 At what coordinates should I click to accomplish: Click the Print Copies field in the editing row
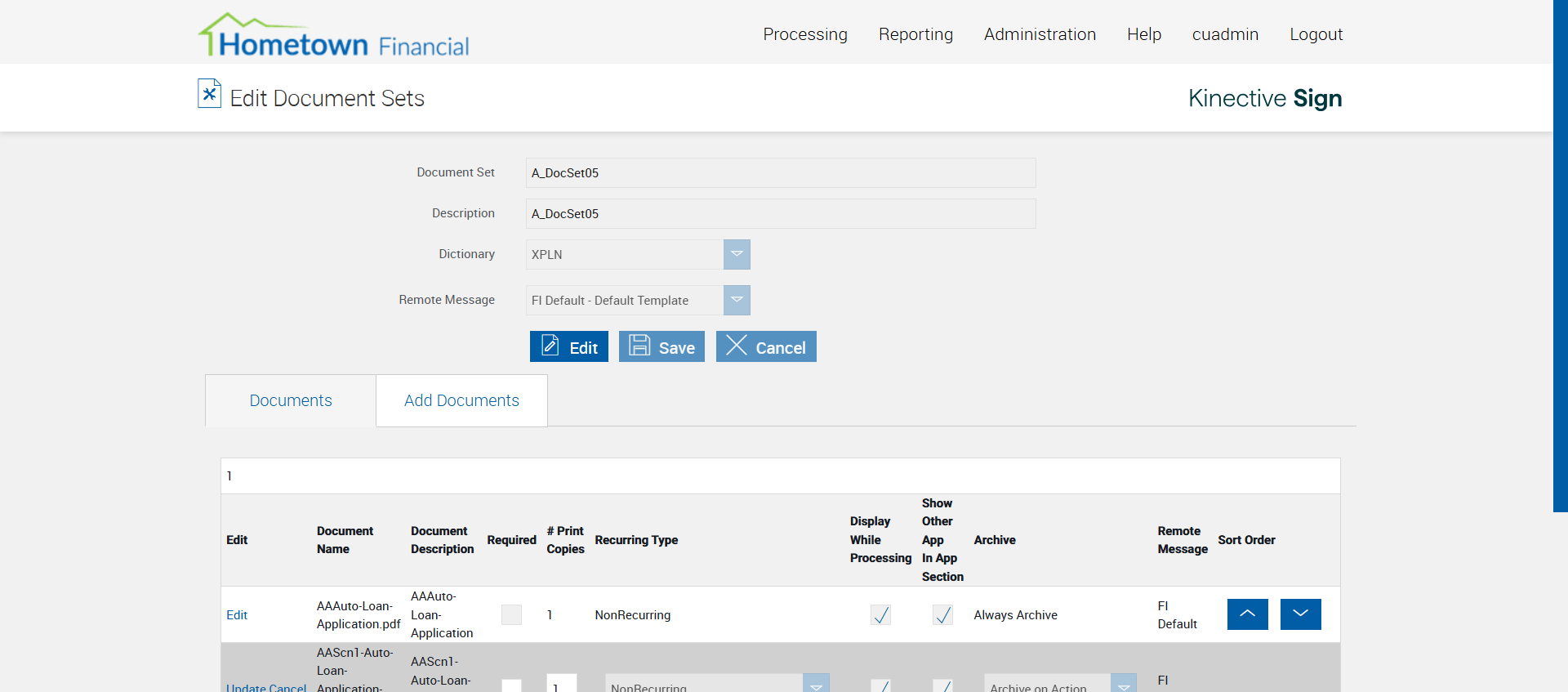click(x=562, y=685)
